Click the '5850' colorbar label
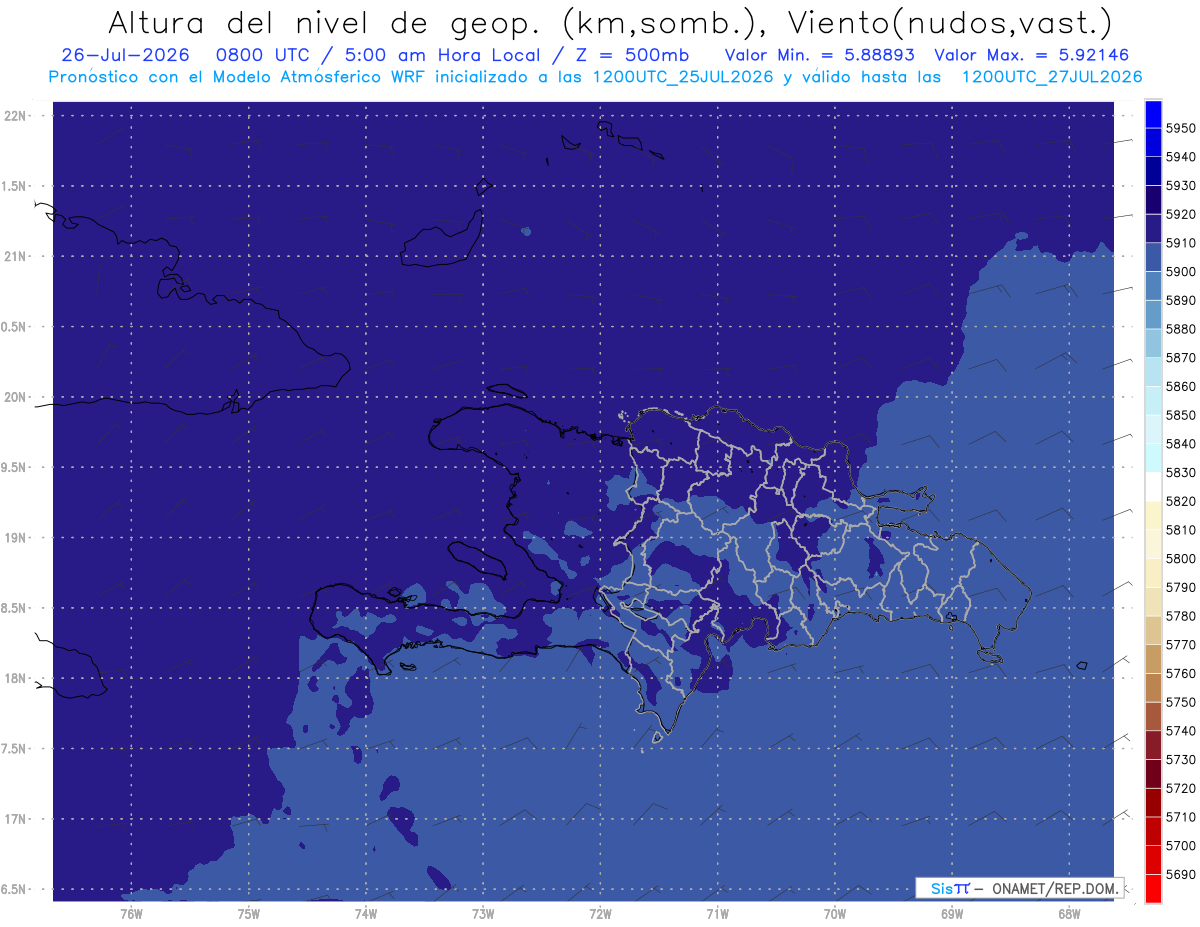Screen dimensions: 1200x927 pos(1180,415)
